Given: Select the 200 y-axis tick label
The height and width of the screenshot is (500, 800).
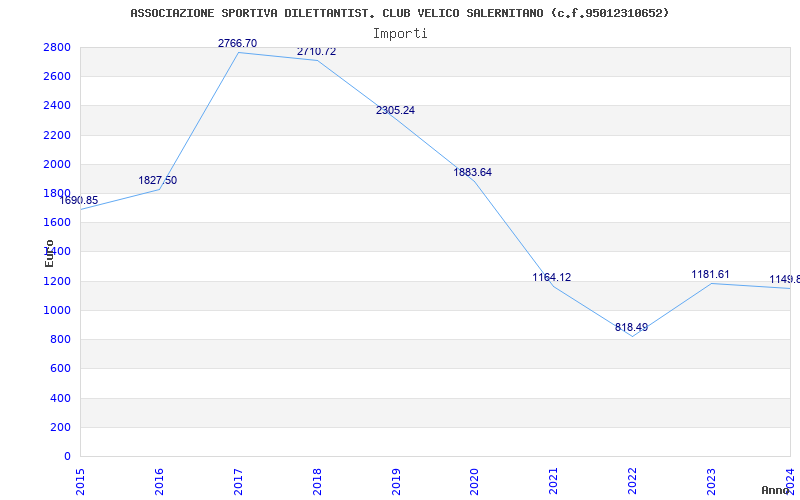Looking at the screenshot, I should (x=61, y=428).
